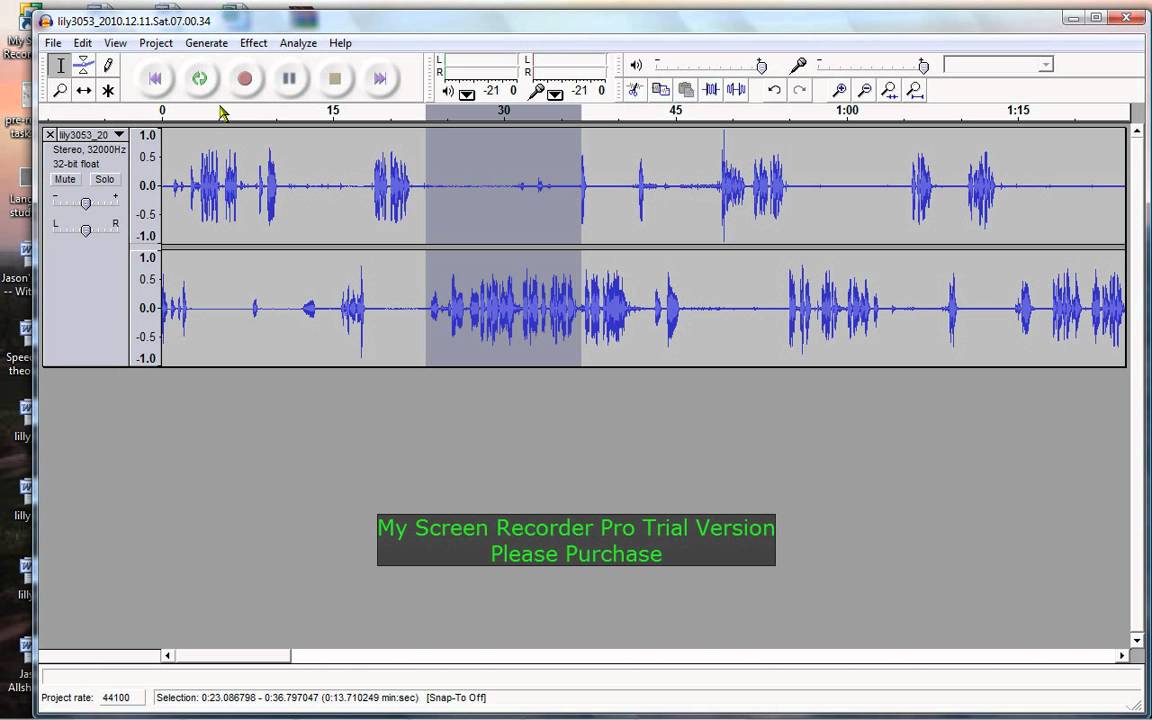This screenshot has height=720, width=1152.
Task: Open the Edit menu
Action: [x=82, y=43]
